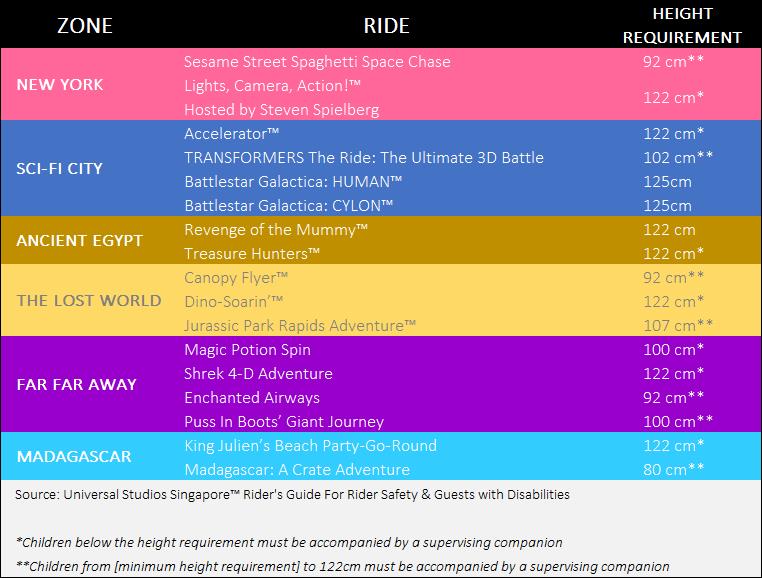
Task: Click 100 cm** height for Puss In Boots
Action: (x=678, y=421)
